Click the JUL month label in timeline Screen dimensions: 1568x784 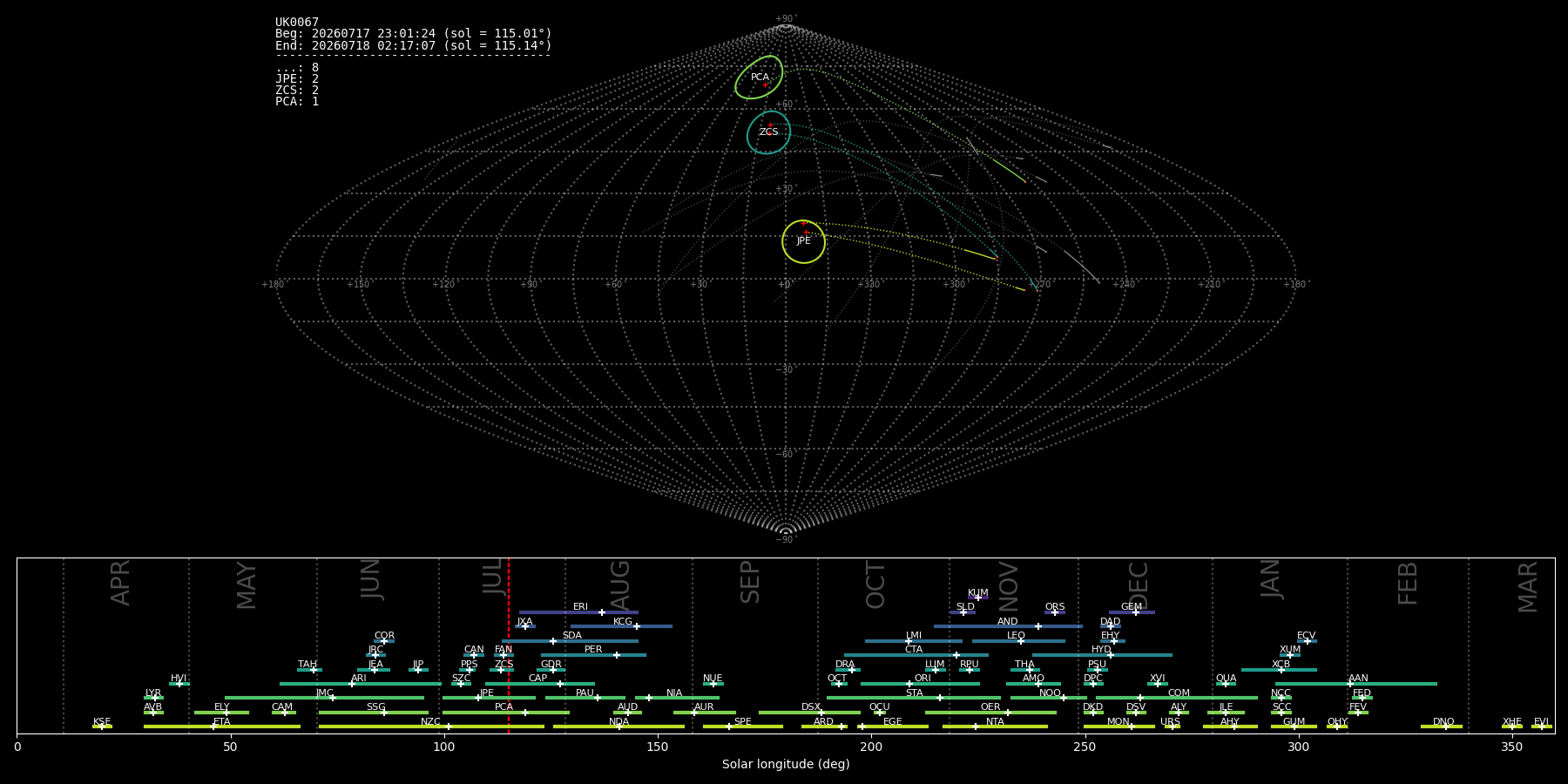(494, 576)
